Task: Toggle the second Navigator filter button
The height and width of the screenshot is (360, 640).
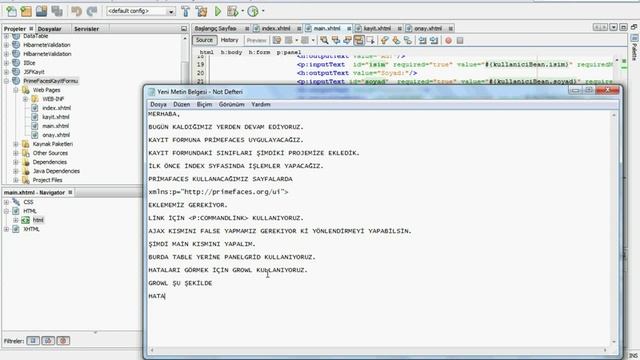Action: 48,340
